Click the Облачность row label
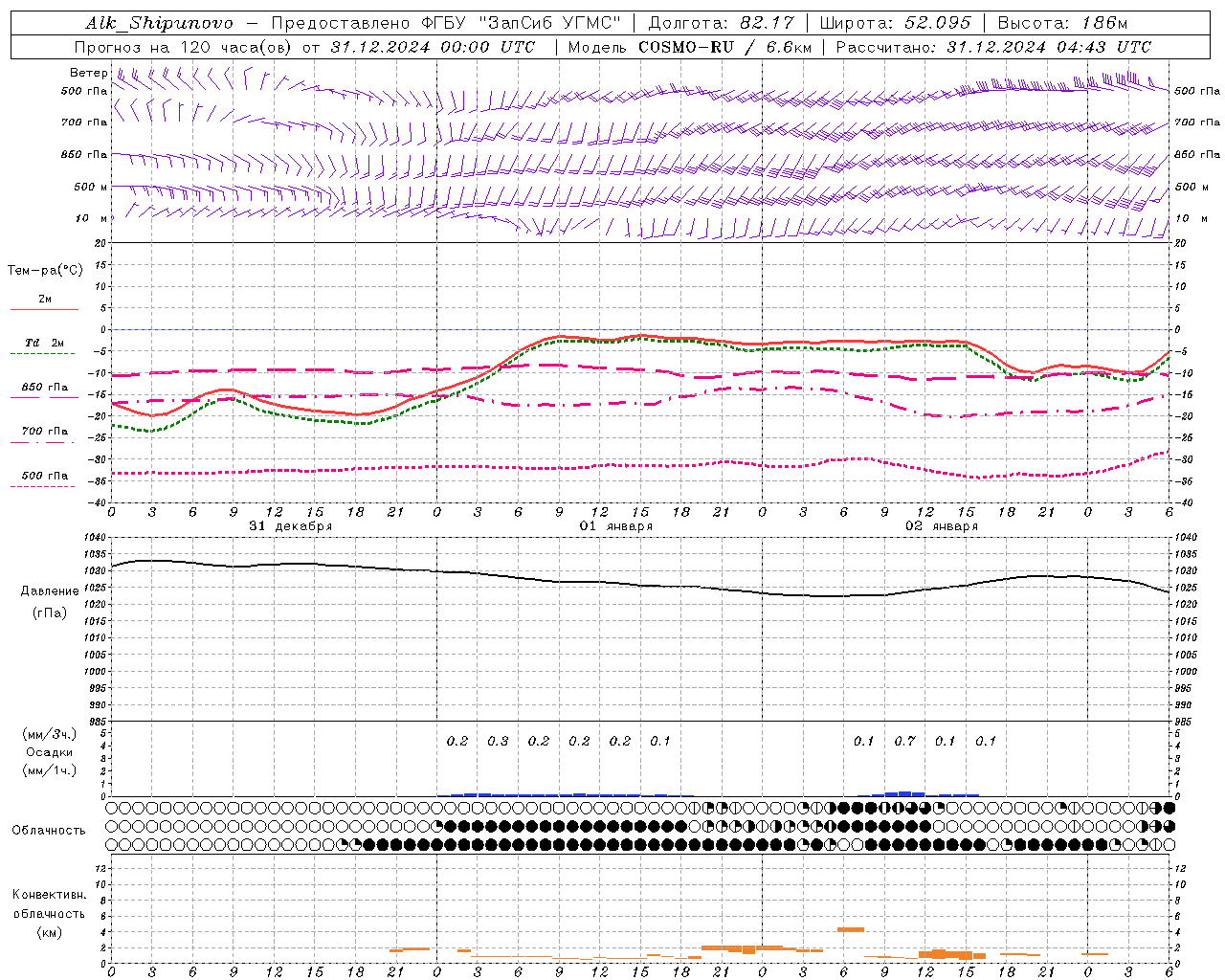This screenshot has height=980, width=1225. click(x=49, y=831)
